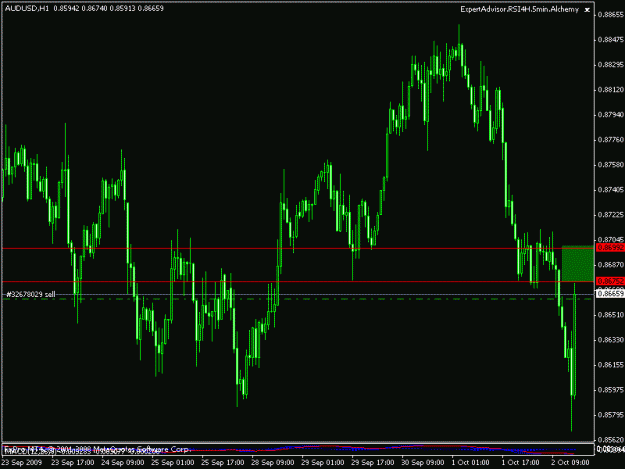The height and width of the screenshot is (469, 625).
Task: Click the 0.87225 price scale label
Action: (x=611, y=215)
